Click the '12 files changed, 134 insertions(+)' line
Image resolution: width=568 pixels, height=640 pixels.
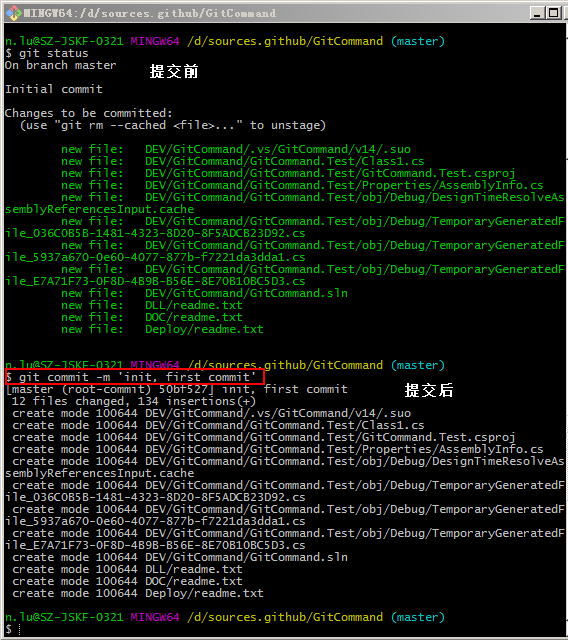134,402
